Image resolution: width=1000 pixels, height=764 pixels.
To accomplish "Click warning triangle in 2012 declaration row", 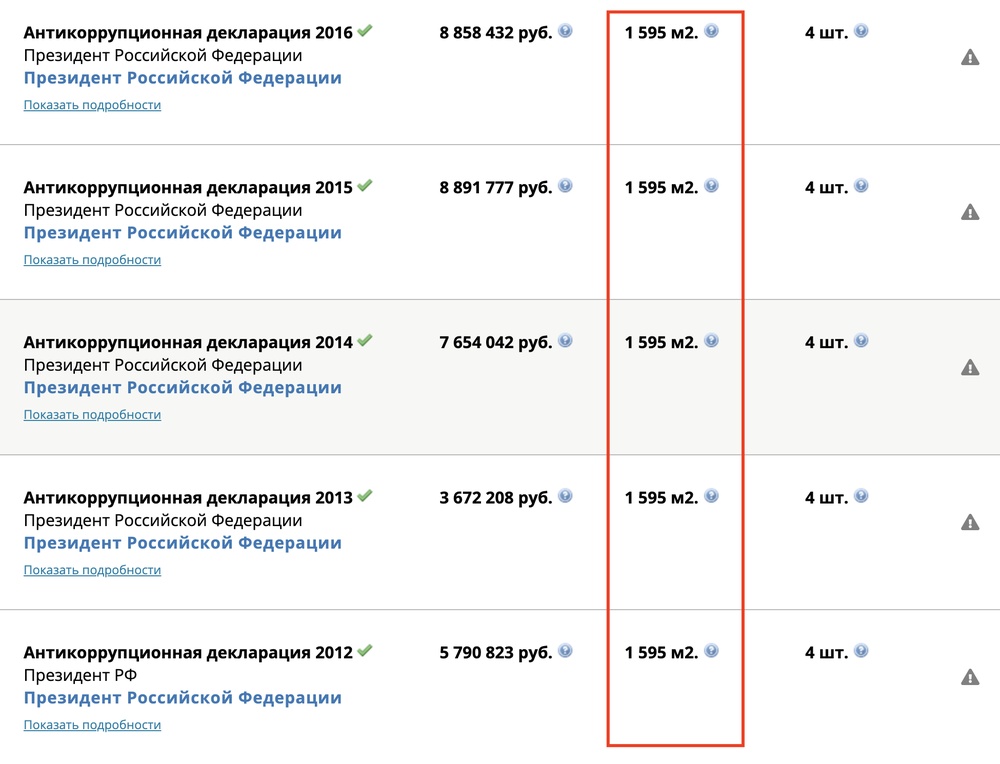I will coord(970,677).
